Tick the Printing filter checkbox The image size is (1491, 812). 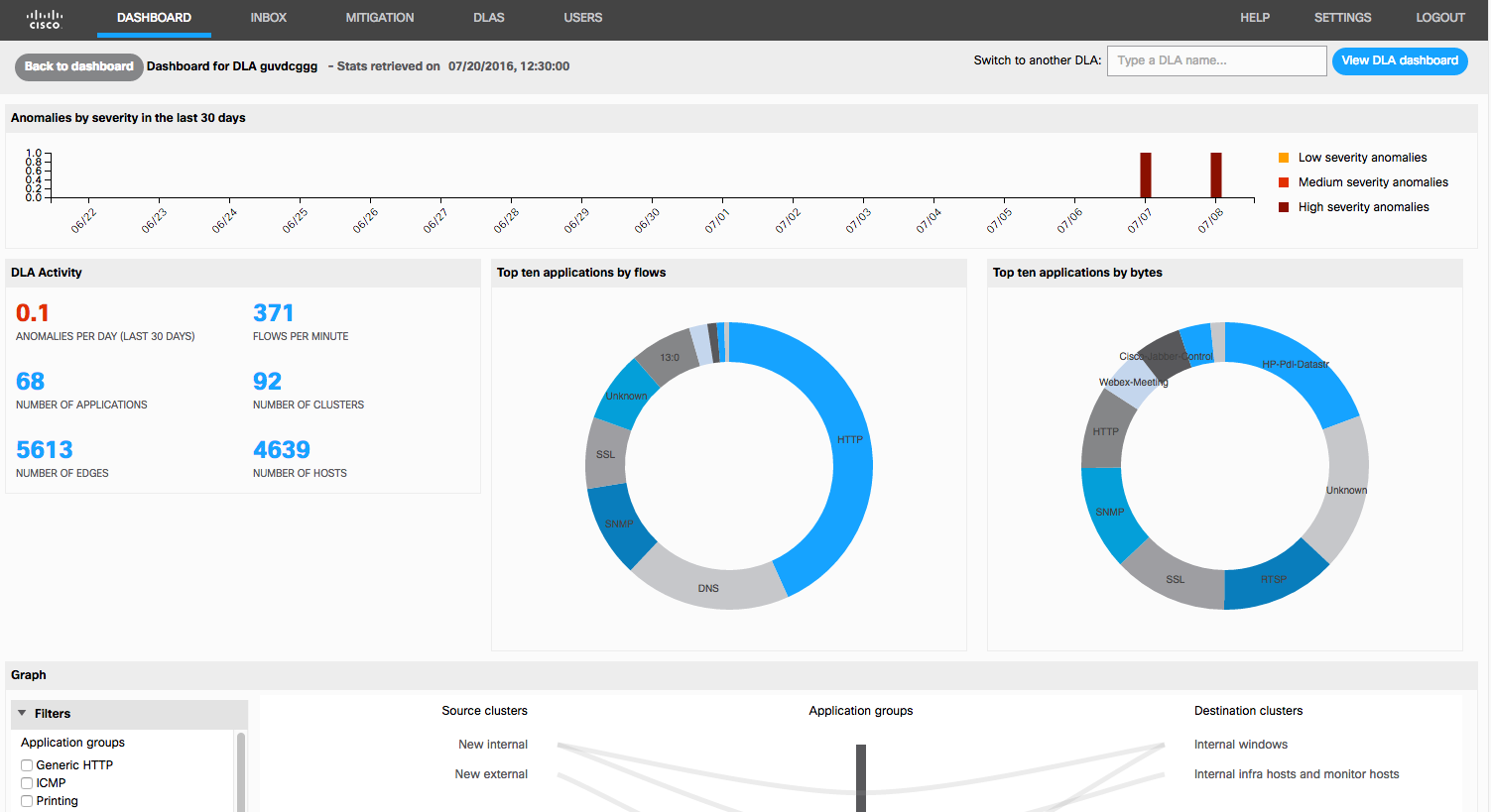(27, 801)
